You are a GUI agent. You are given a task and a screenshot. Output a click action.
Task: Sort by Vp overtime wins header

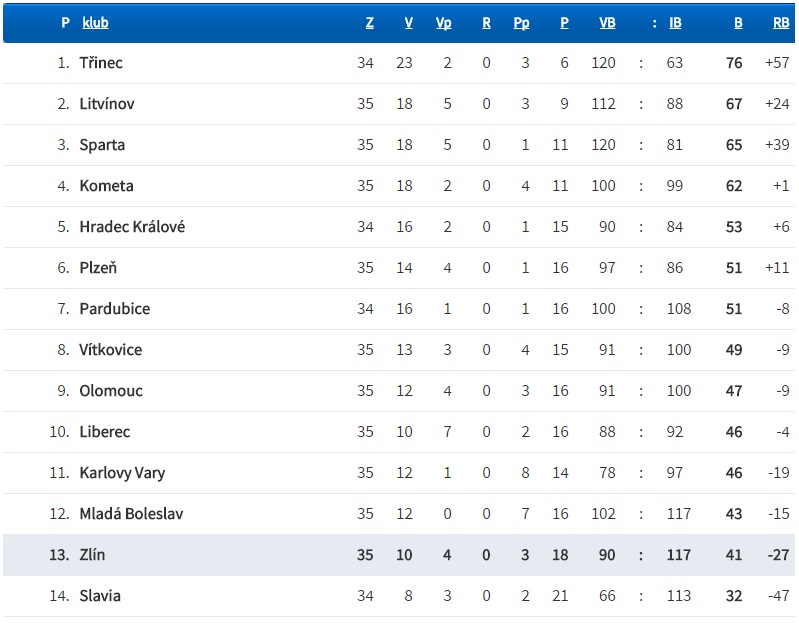(444, 22)
